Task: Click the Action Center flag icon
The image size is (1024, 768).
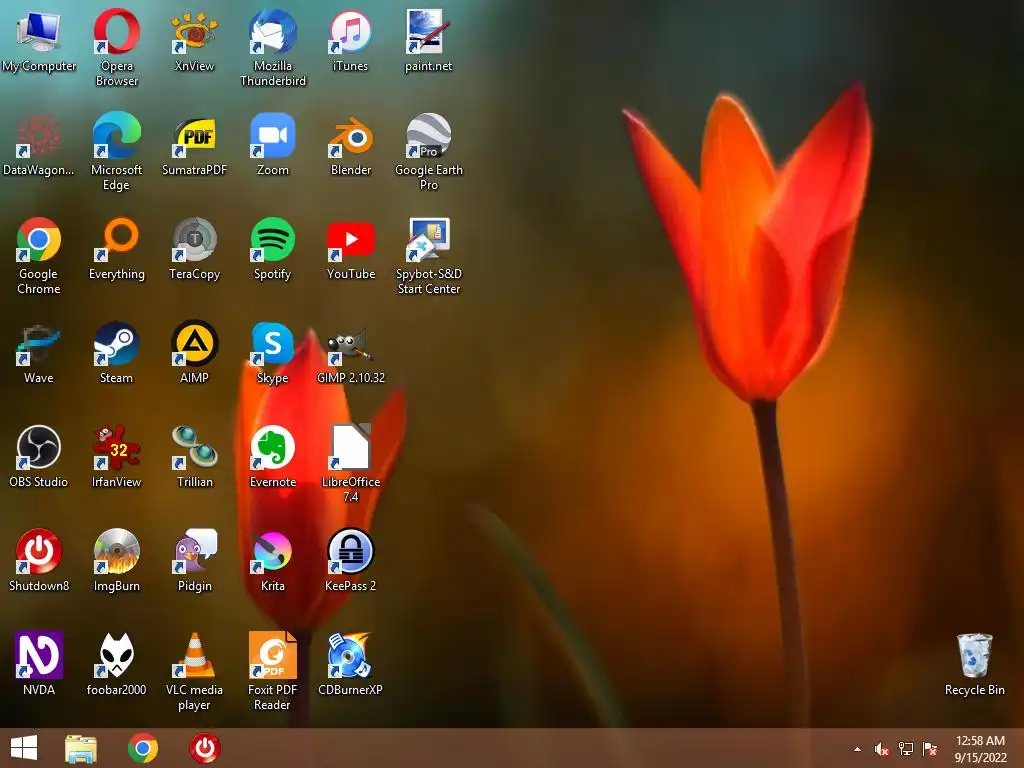Action: pyautogui.click(x=930, y=749)
